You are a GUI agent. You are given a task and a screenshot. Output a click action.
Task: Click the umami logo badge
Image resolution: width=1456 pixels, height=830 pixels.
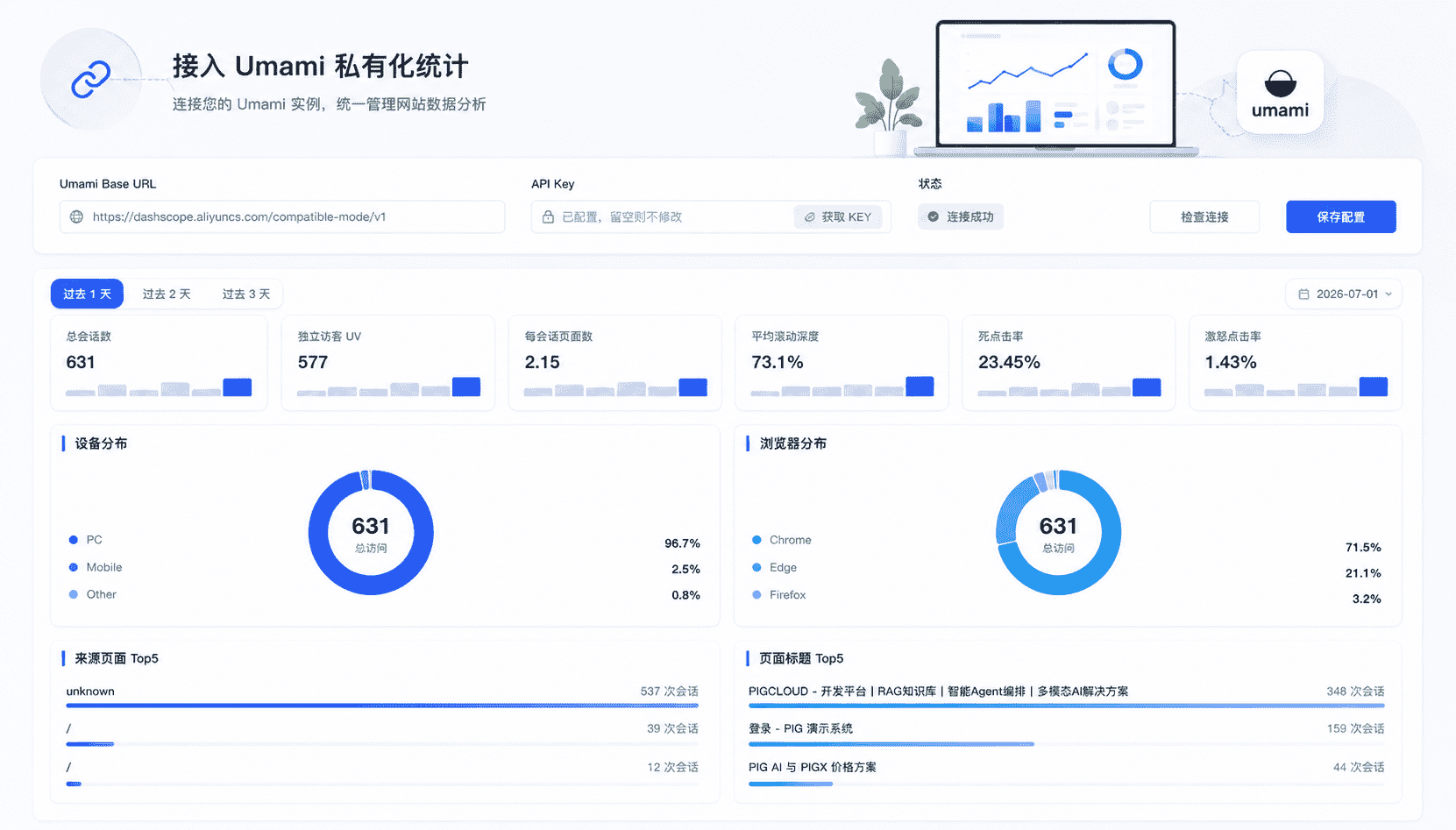tap(1280, 92)
